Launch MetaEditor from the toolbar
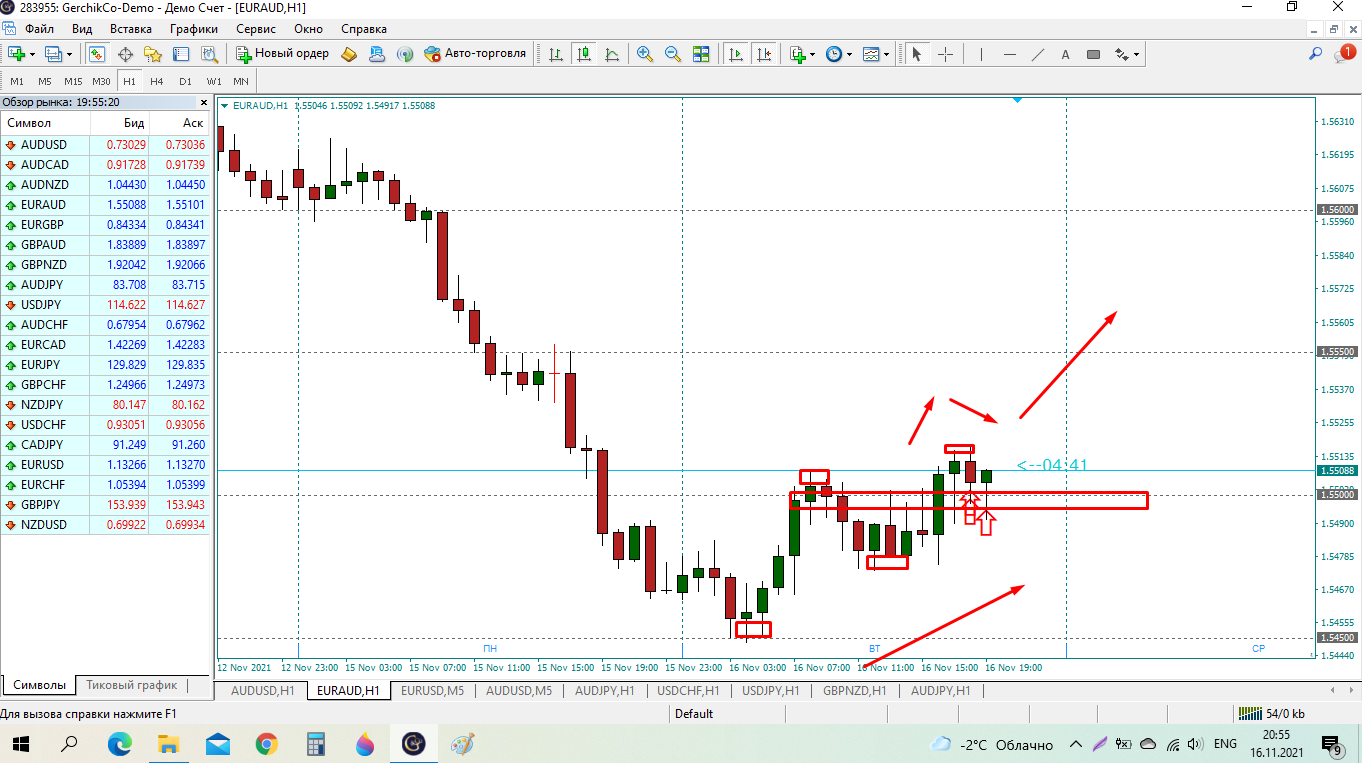This screenshot has height=763, width=1362. click(x=348, y=53)
